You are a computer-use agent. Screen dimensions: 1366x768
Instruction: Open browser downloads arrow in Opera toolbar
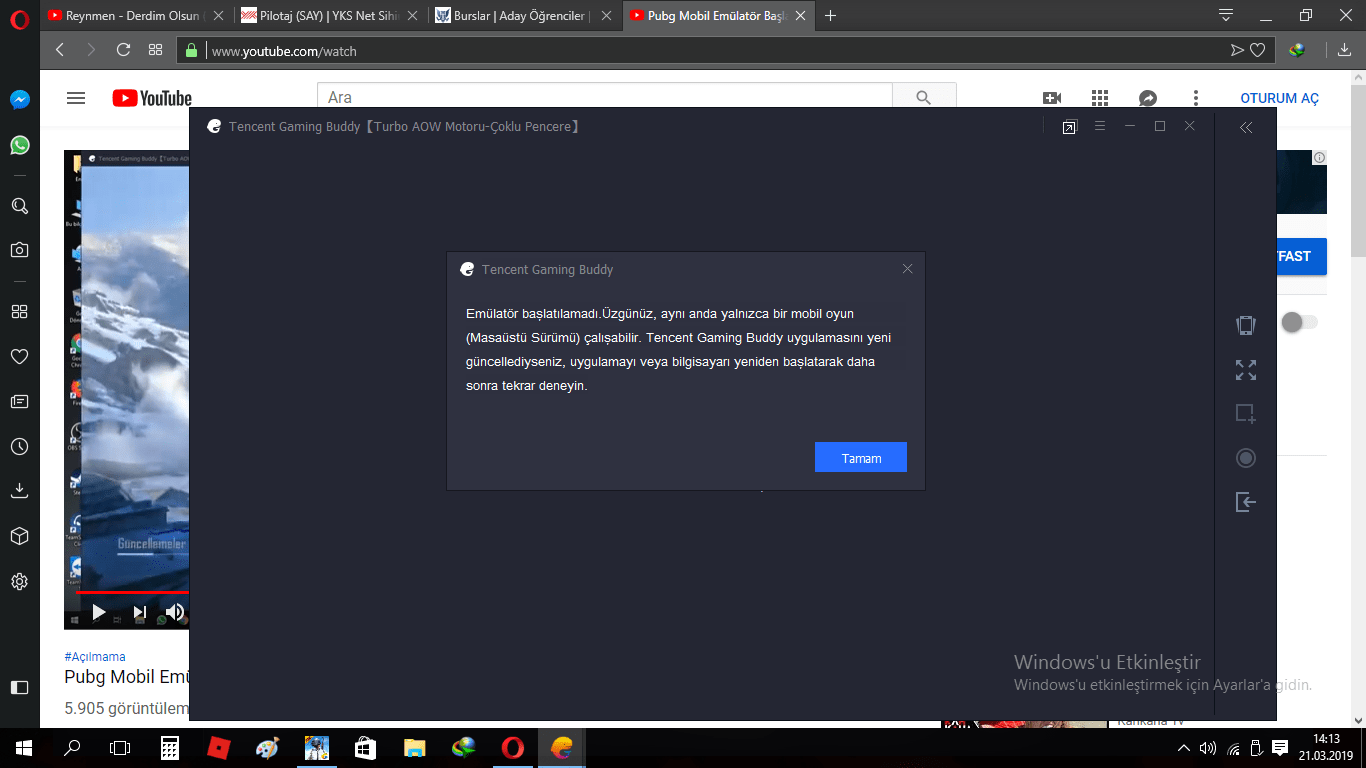1344,50
